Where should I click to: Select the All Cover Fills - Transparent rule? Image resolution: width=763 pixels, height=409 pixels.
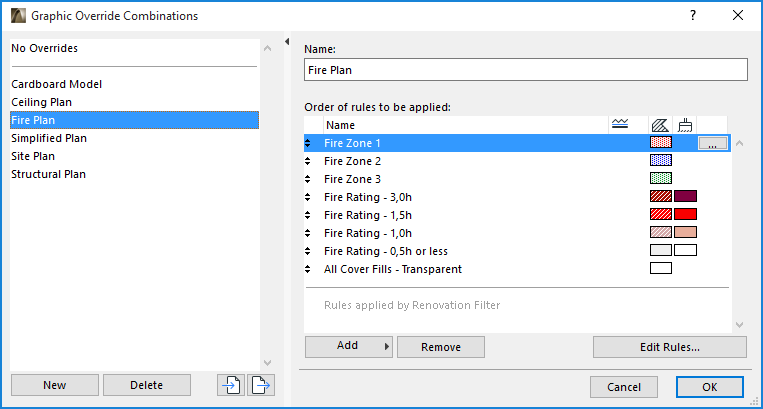[392, 269]
